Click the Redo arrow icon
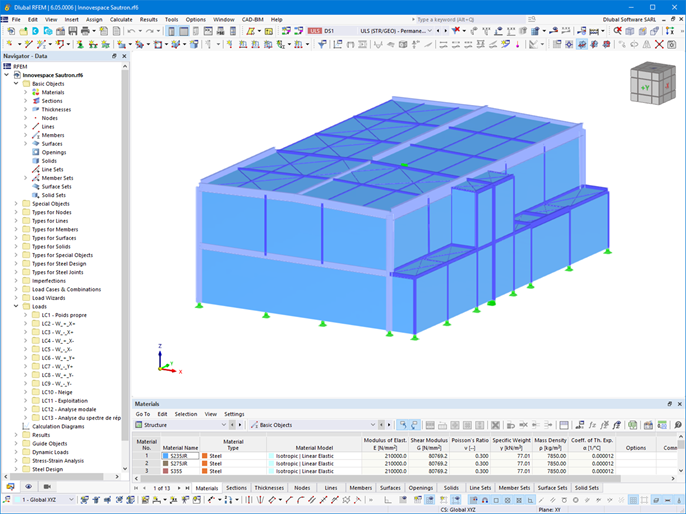 tap(150, 31)
